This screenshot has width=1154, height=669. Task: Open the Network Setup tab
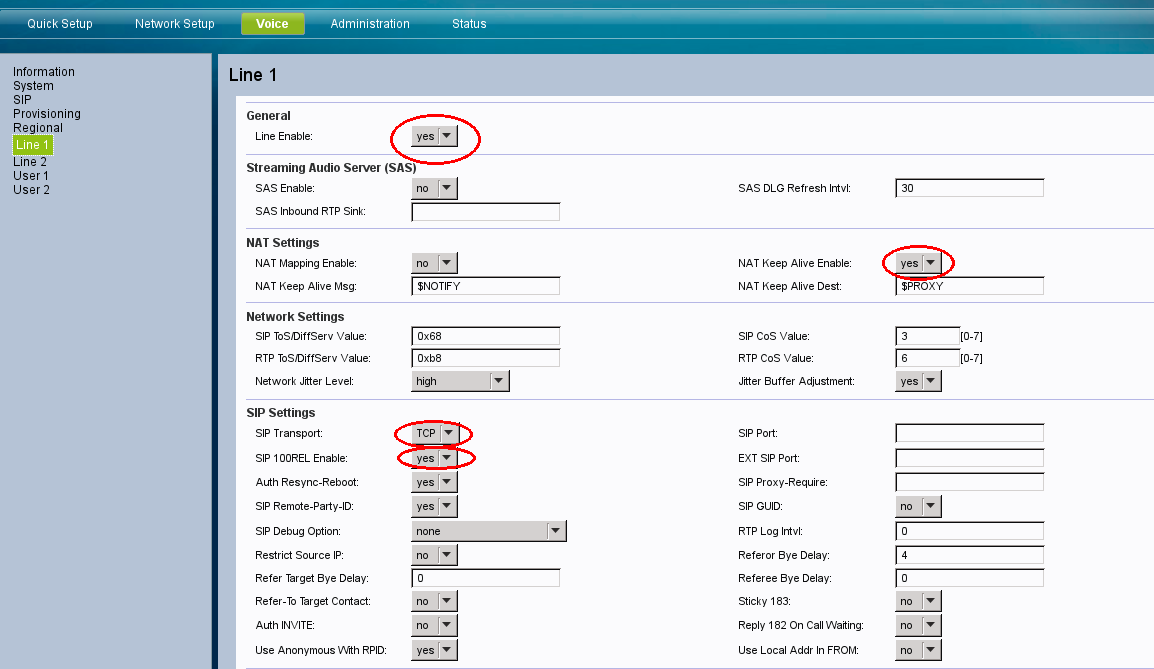click(x=175, y=24)
